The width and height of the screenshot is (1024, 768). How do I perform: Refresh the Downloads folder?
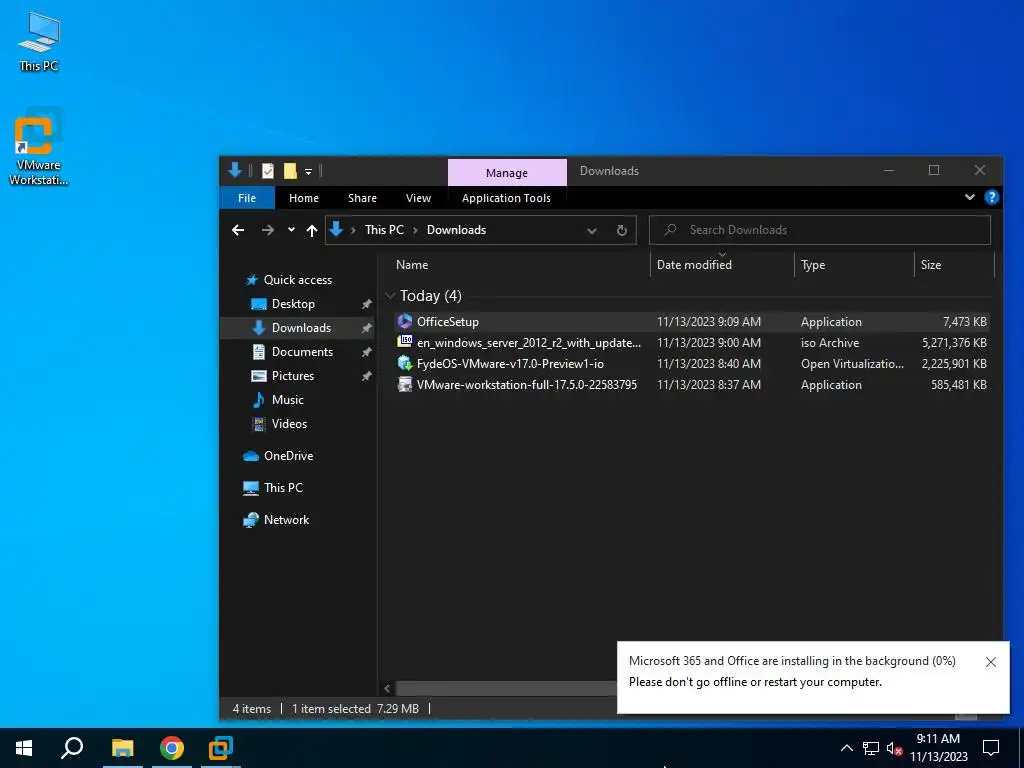pyautogui.click(x=622, y=231)
